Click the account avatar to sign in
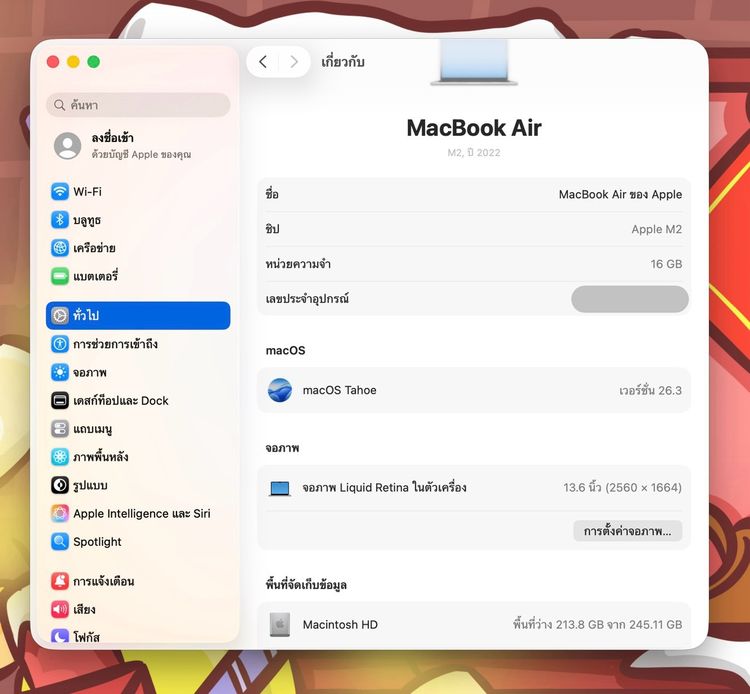Image resolution: width=750 pixels, height=694 pixels. click(x=67, y=146)
